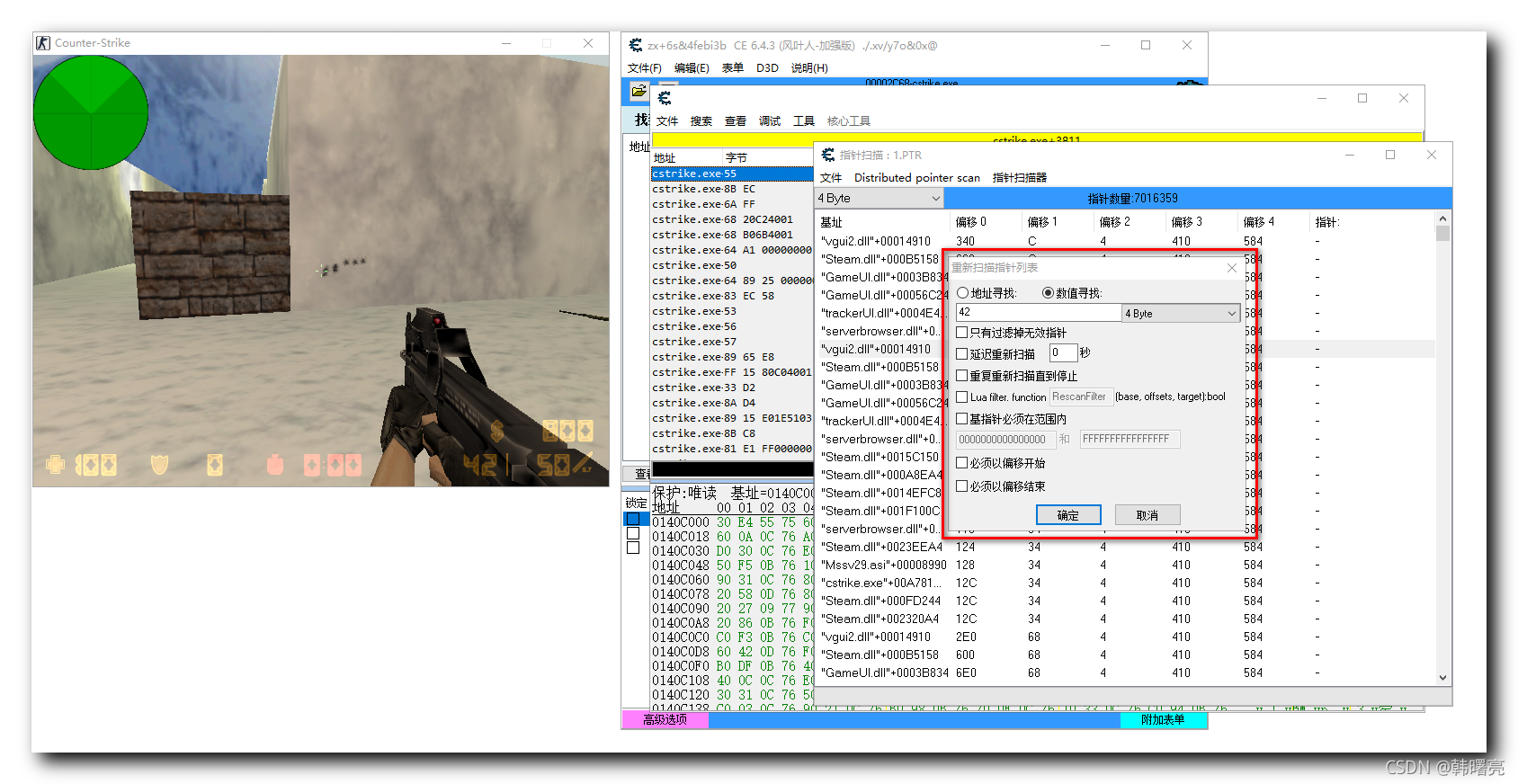The width and height of the screenshot is (1518, 784).
Task: Select 地址寻找 radio option
Action: tap(963, 293)
